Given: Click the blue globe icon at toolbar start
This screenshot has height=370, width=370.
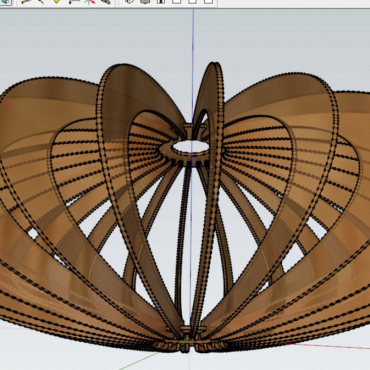Looking at the screenshot, I should click(5, 1).
